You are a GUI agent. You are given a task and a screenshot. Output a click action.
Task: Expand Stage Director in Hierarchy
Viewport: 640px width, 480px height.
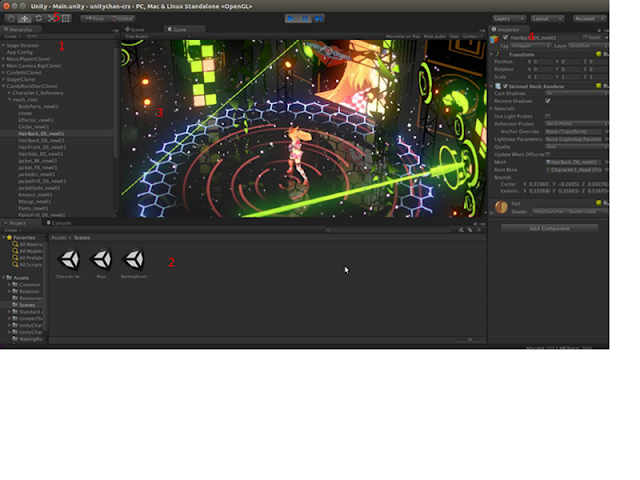point(4,45)
